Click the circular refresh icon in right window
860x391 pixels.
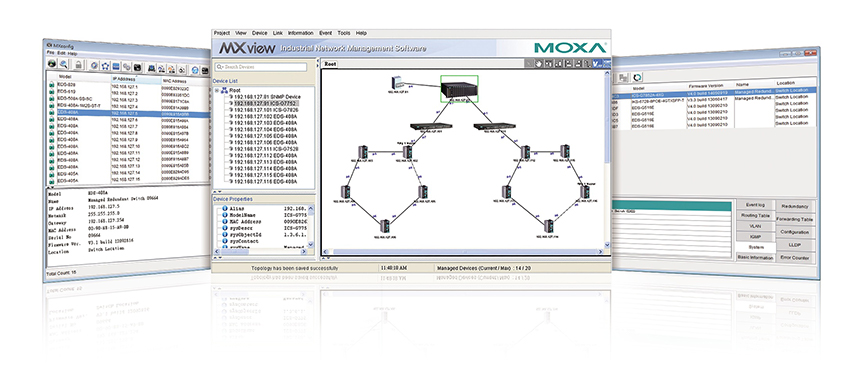[x=637, y=78]
